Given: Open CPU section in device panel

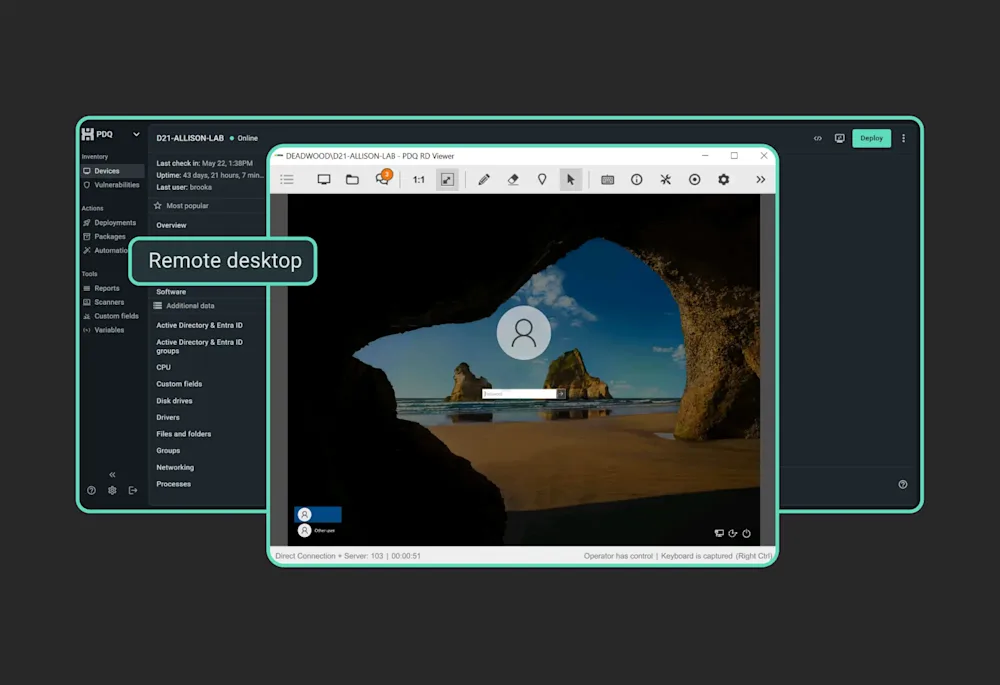Looking at the screenshot, I should tap(163, 367).
